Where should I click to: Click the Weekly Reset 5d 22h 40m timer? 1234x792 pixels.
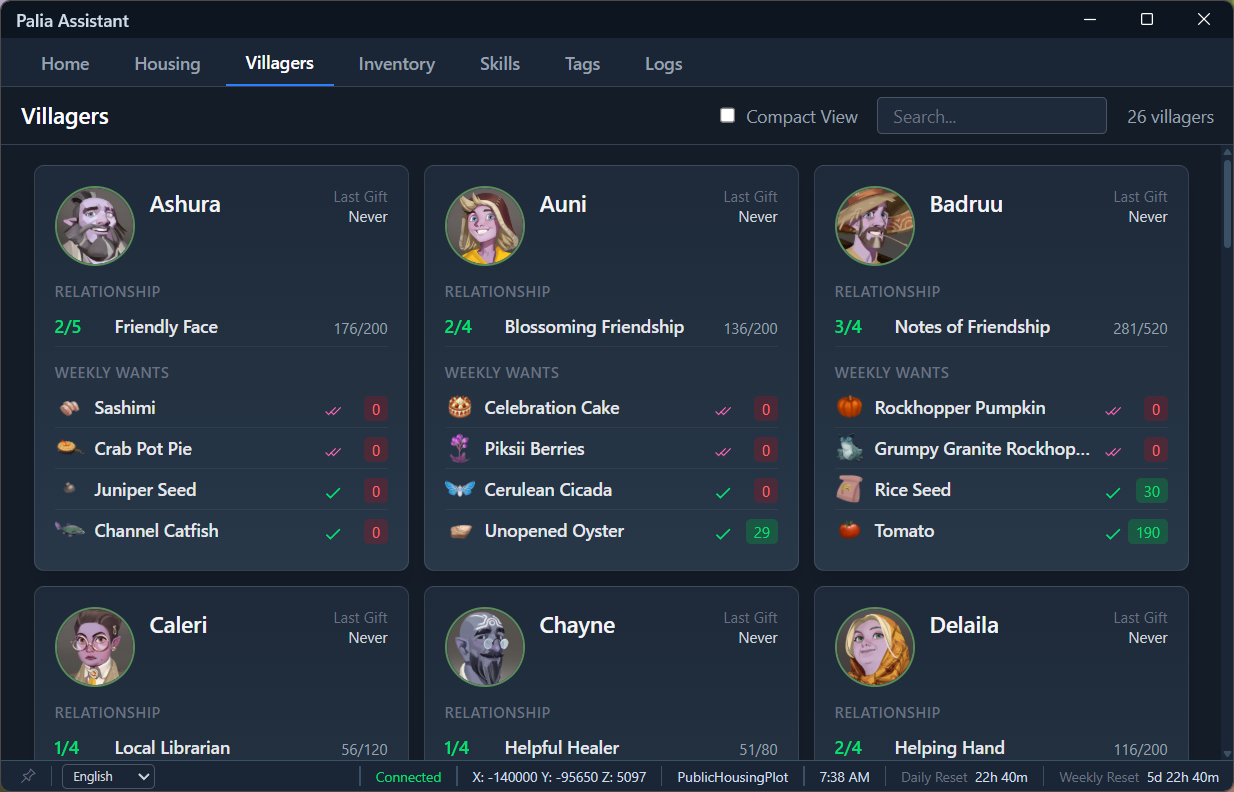(1139, 777)
